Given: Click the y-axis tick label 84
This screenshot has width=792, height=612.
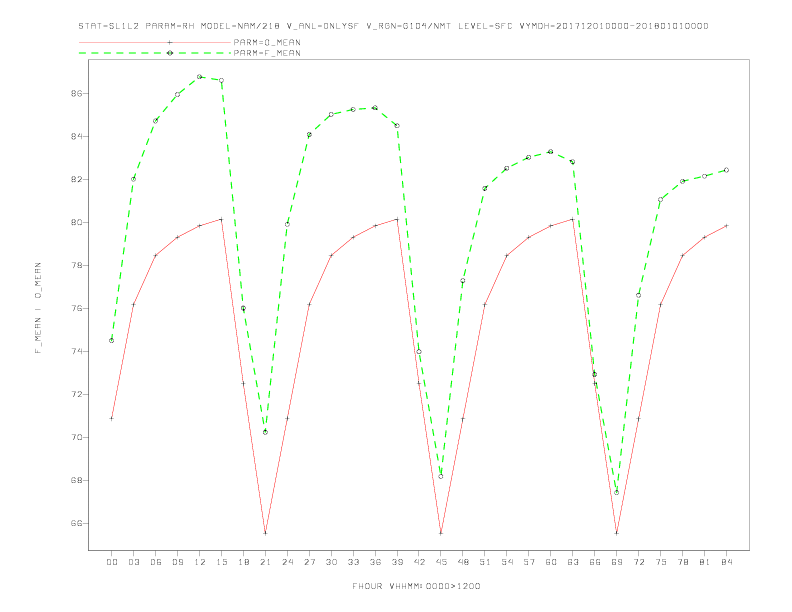Looking at the screenshot, I should 77,137.
